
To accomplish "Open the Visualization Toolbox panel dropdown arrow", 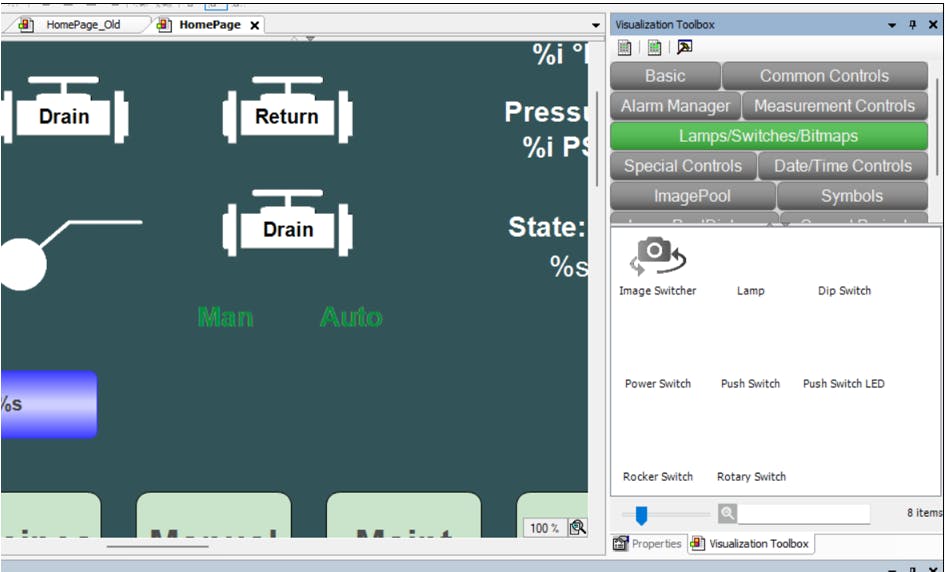I will tap(890, 24).
